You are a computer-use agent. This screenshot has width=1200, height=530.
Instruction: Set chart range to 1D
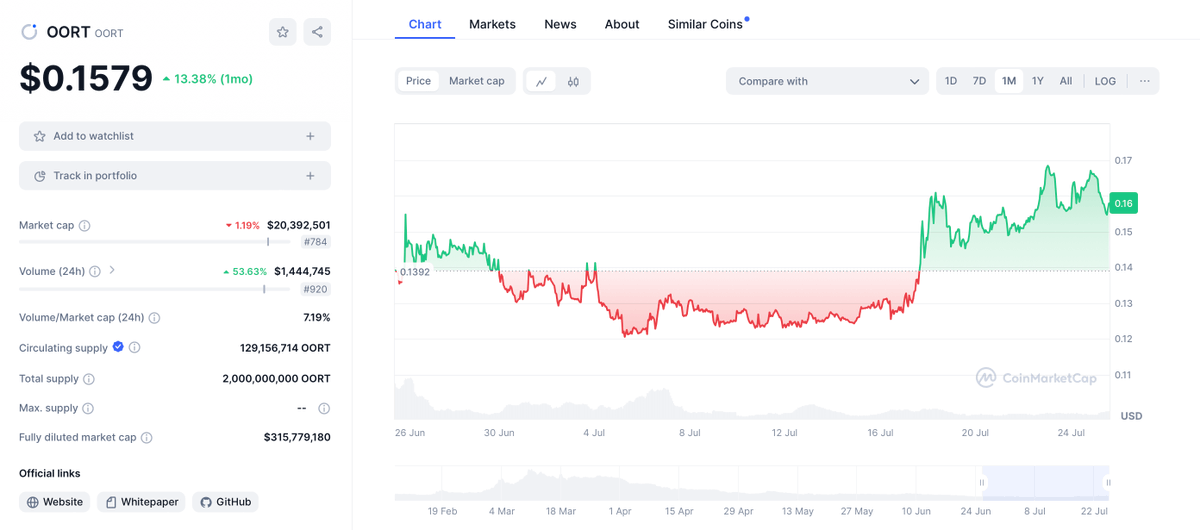pyautogui.click(x=951, y=81)
